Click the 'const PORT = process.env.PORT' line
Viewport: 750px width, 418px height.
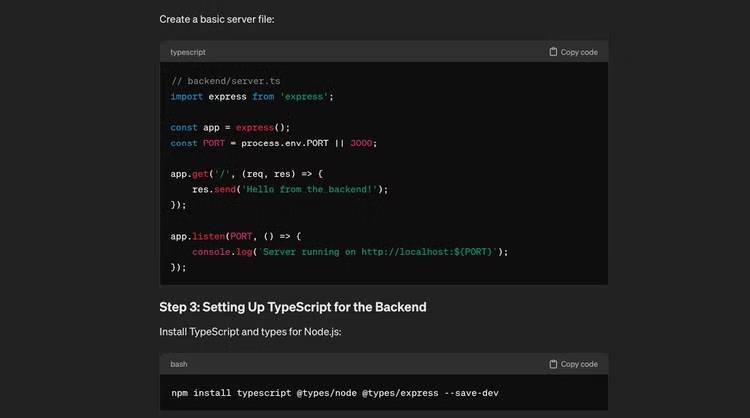tap(274, 143)
